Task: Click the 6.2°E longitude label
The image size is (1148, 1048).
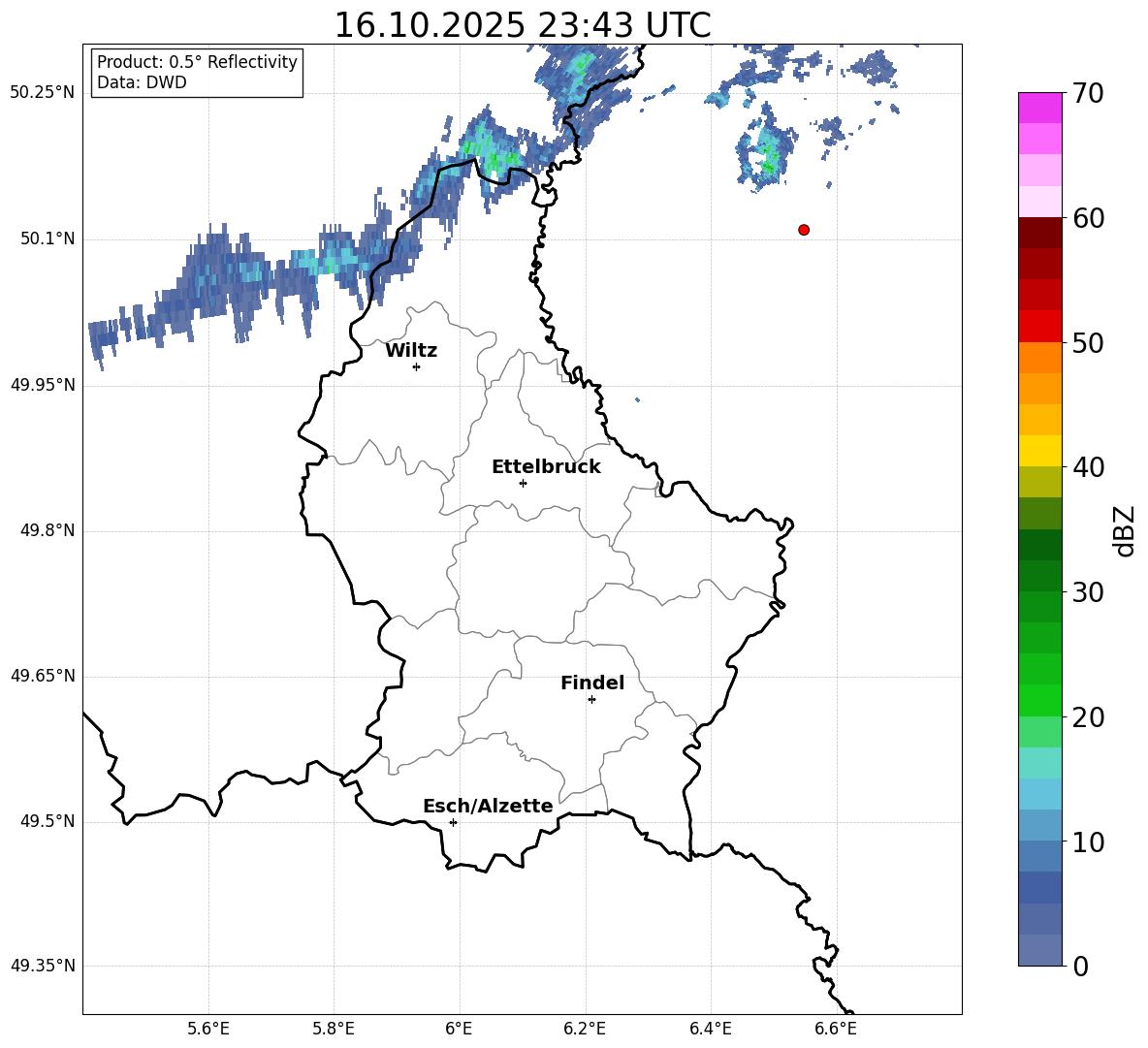Action: pyautogui.click(x=585, y=1029)
